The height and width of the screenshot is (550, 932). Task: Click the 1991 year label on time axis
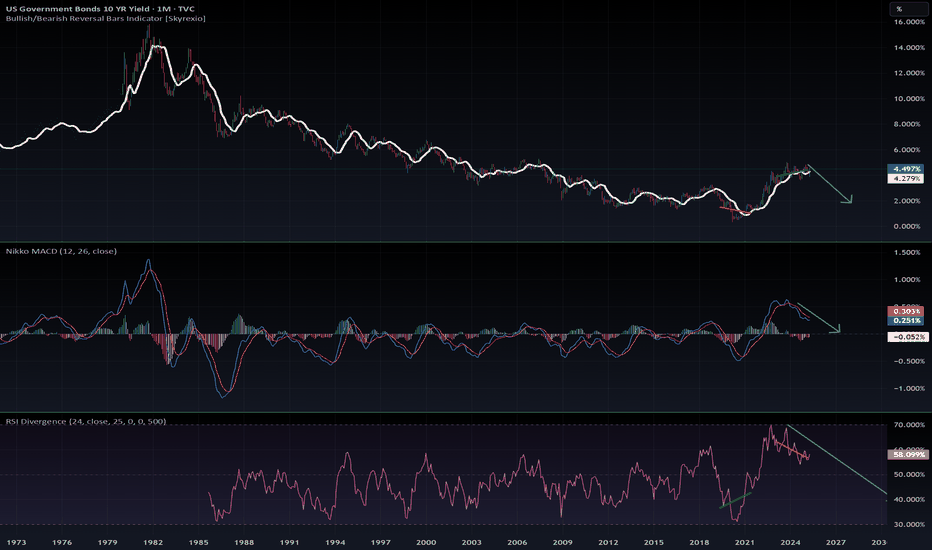289,542
